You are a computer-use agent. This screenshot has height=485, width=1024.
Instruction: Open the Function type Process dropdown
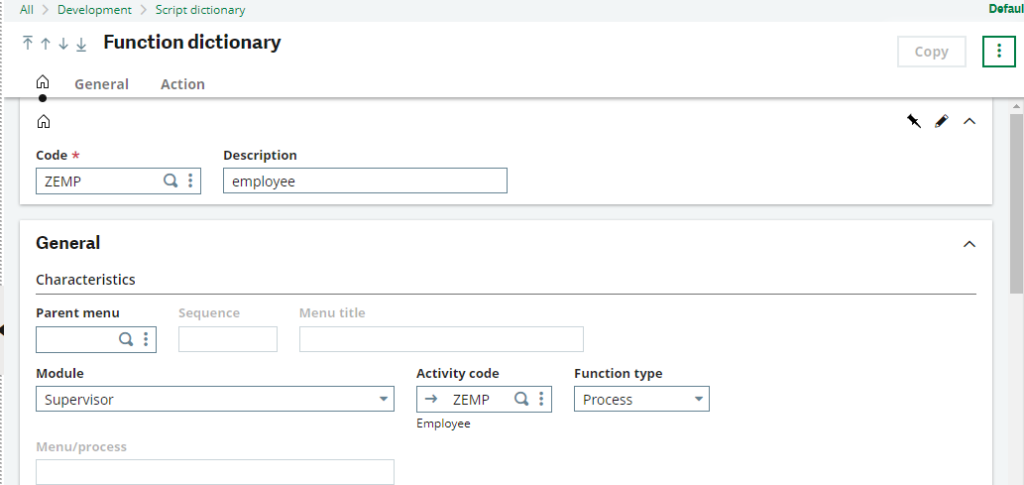[641, 399]
